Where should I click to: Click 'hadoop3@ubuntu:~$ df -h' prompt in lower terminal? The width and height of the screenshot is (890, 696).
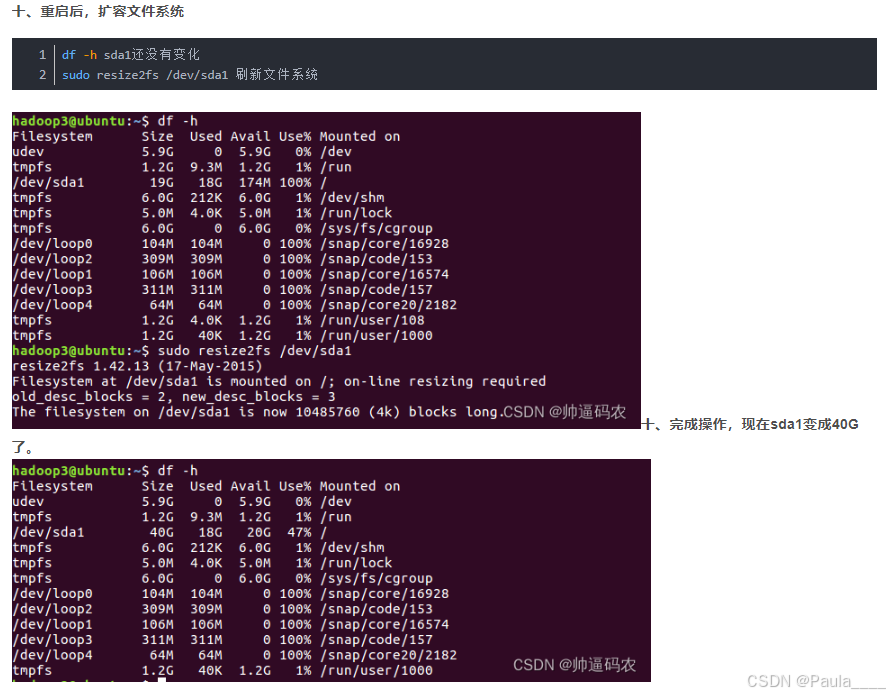click(105, 471)
